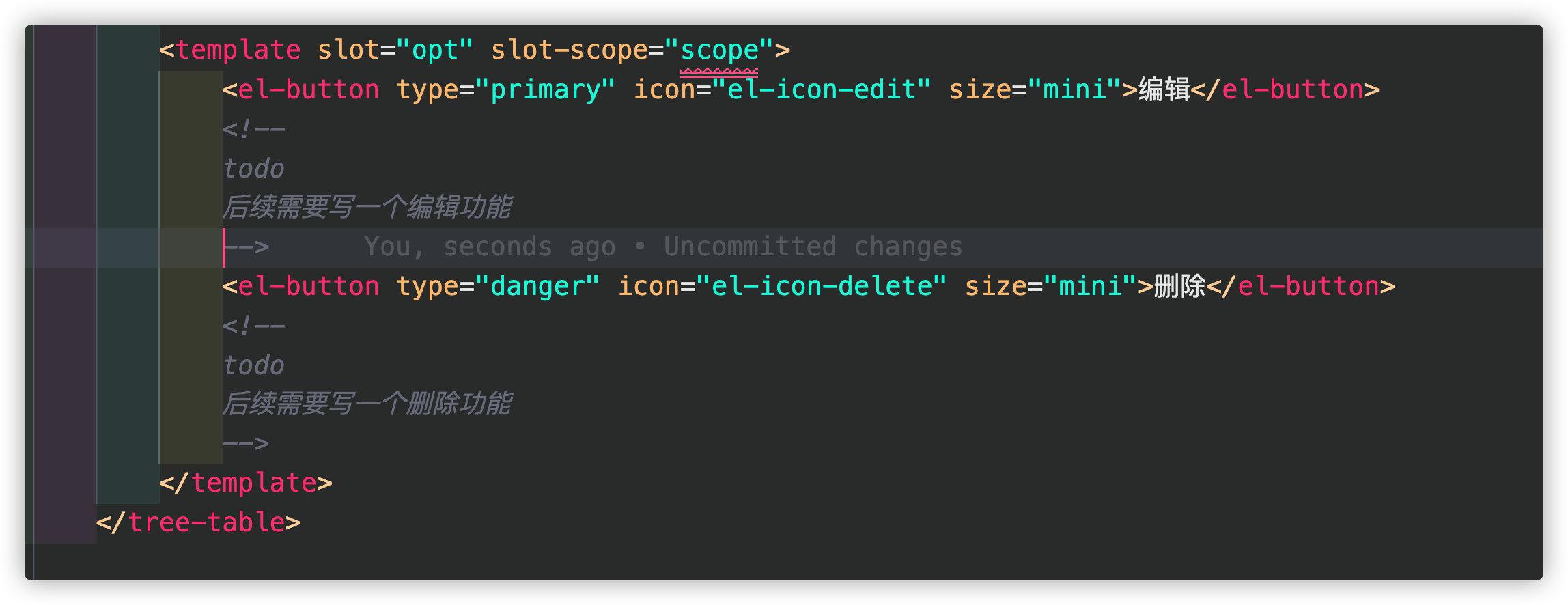This screenshot has width=1568, height=605.
Task: Click the first comment opening marker
Action: pyautogui.click(x=253, y=129)
